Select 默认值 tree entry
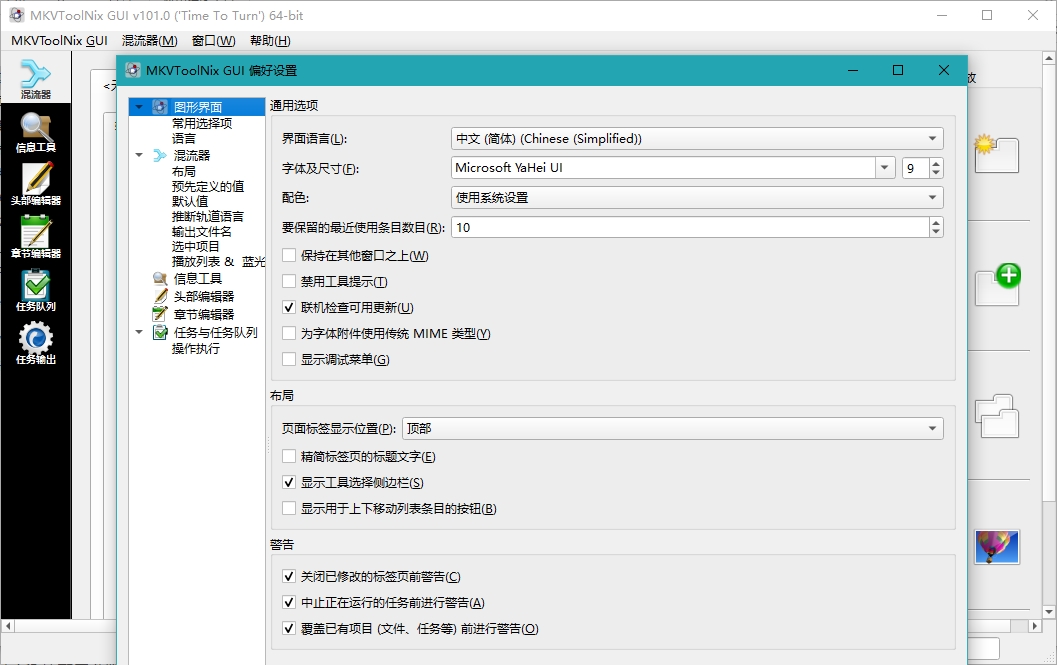This screenshot has height=665, width=1057. click(x=189, y=202)
